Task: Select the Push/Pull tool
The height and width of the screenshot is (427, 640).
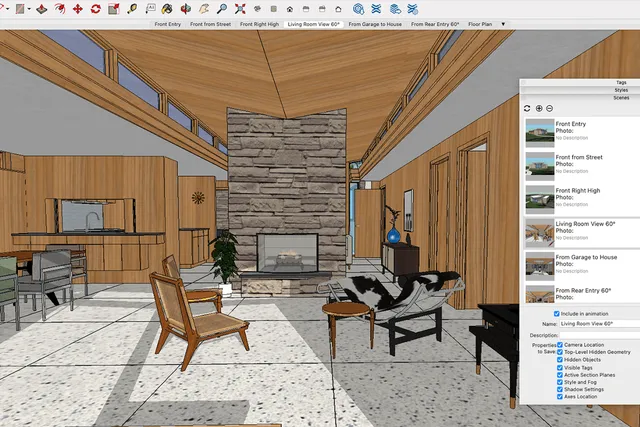Action: click(x=41, y=9)
